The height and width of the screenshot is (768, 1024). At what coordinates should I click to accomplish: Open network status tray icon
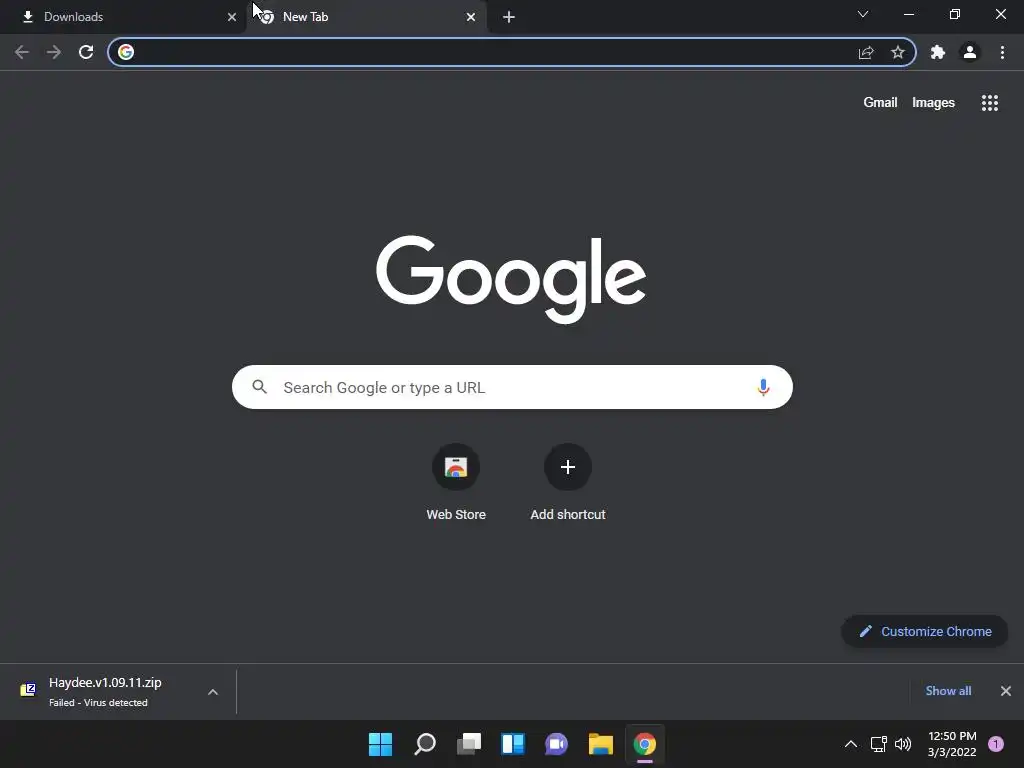tap(878, 744)
